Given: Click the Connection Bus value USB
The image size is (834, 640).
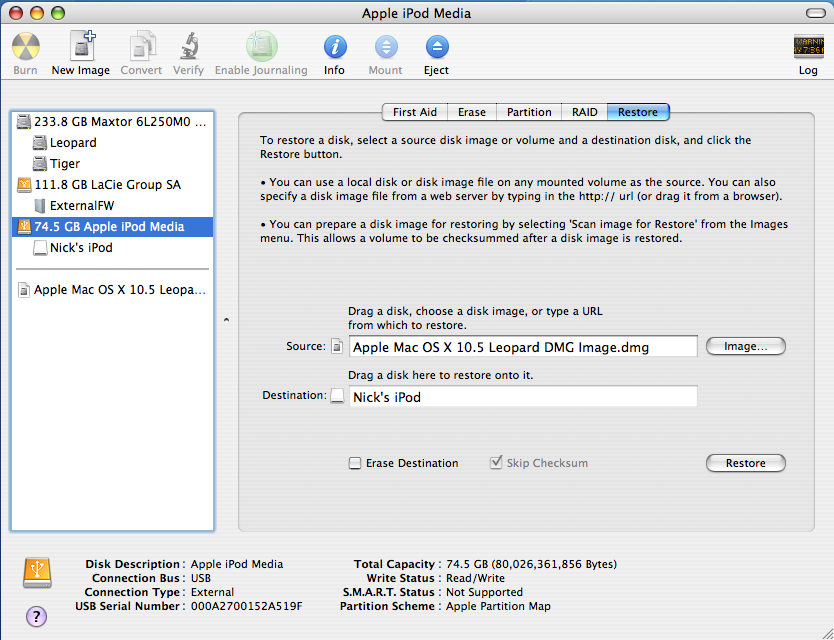Looking at the screenshot, I should pos(201,578).
